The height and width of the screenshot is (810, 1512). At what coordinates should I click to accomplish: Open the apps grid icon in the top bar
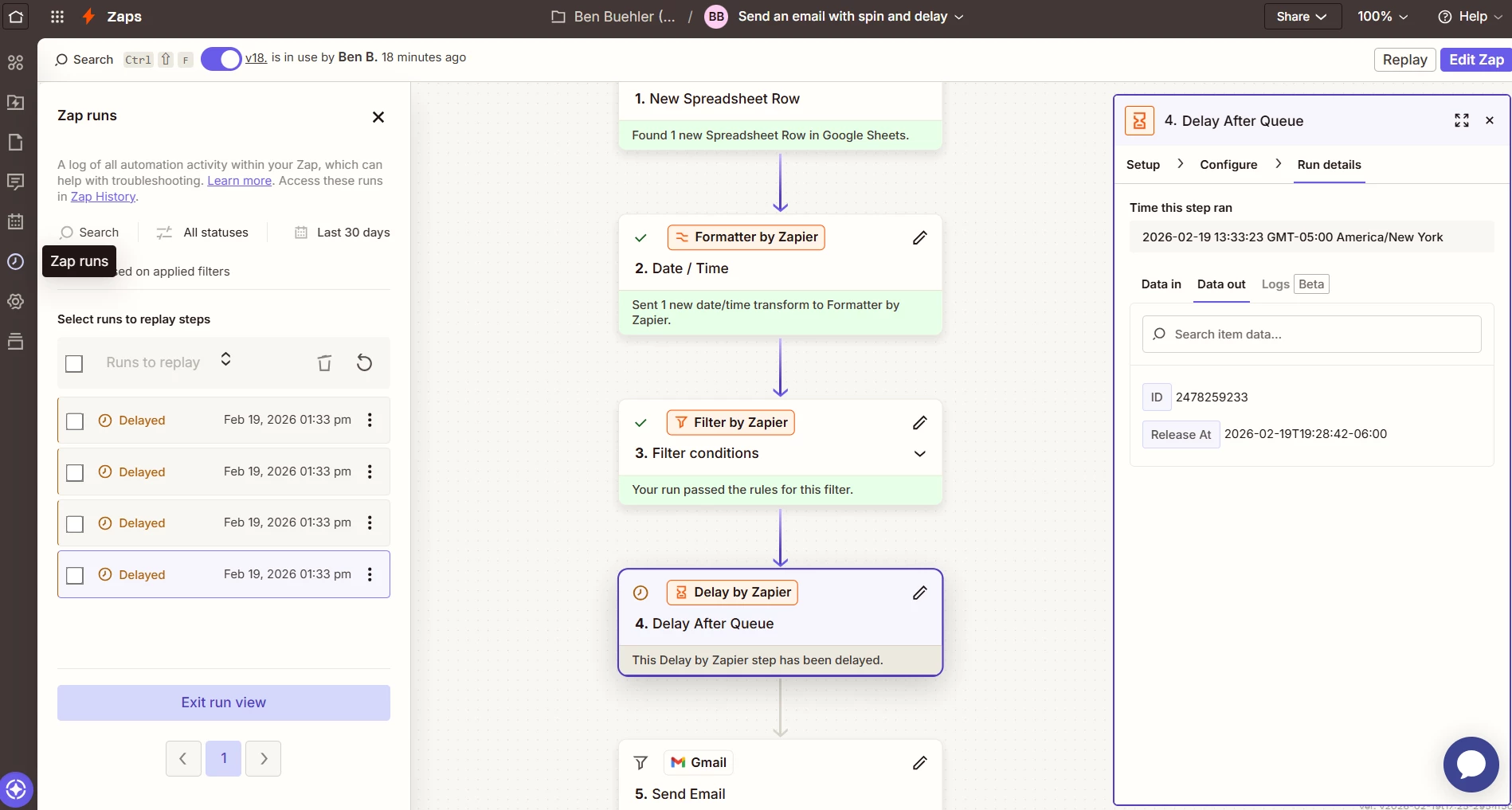pos(57,17)
